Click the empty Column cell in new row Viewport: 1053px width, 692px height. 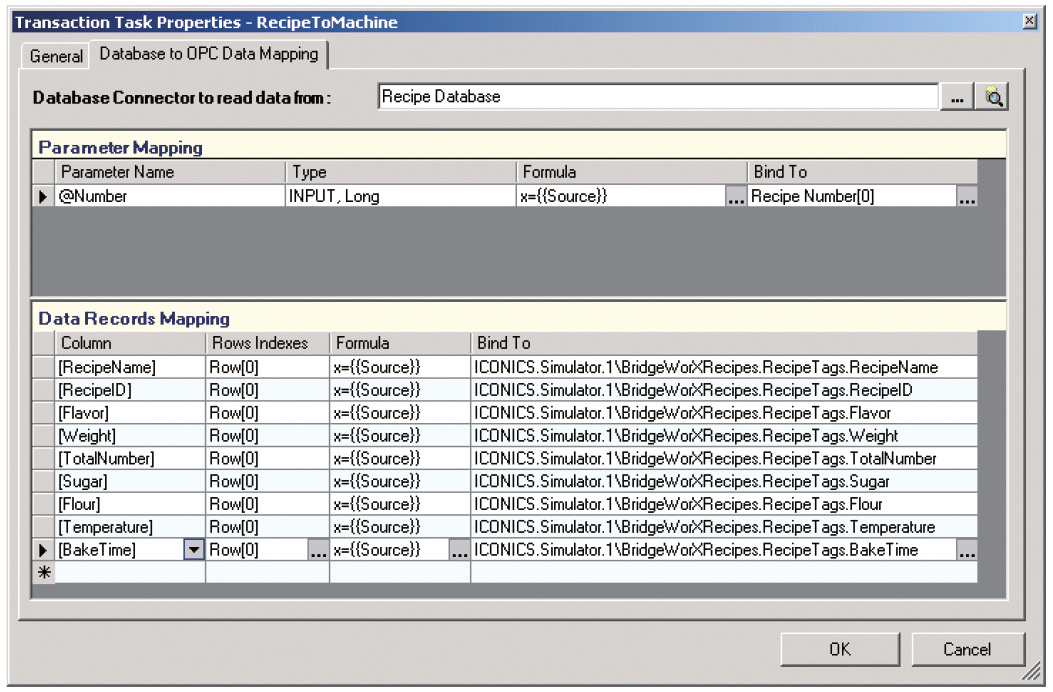(130, 572)
